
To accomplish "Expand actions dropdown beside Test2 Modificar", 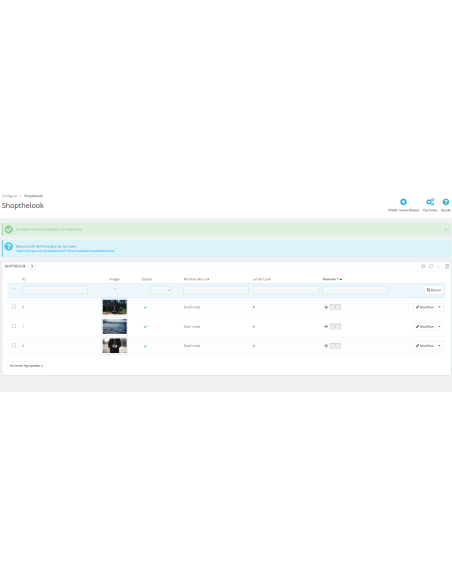I will (440, 346).
